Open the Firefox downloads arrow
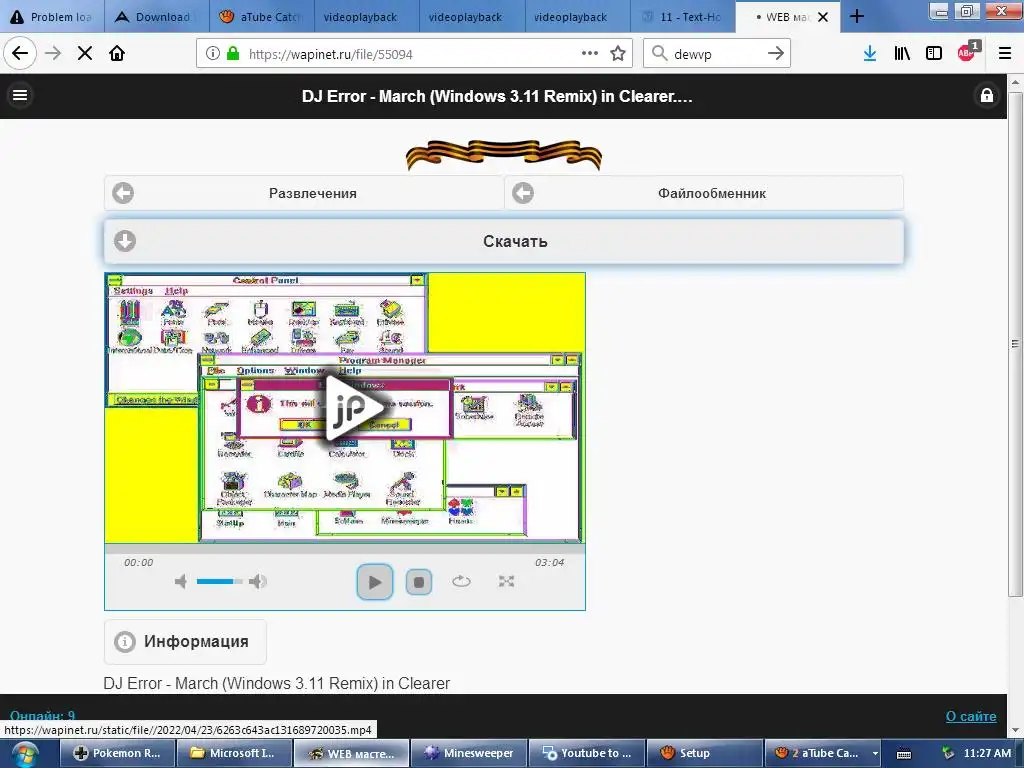The width and height of the screenshot is (1024, 768). tap(870, 54)
